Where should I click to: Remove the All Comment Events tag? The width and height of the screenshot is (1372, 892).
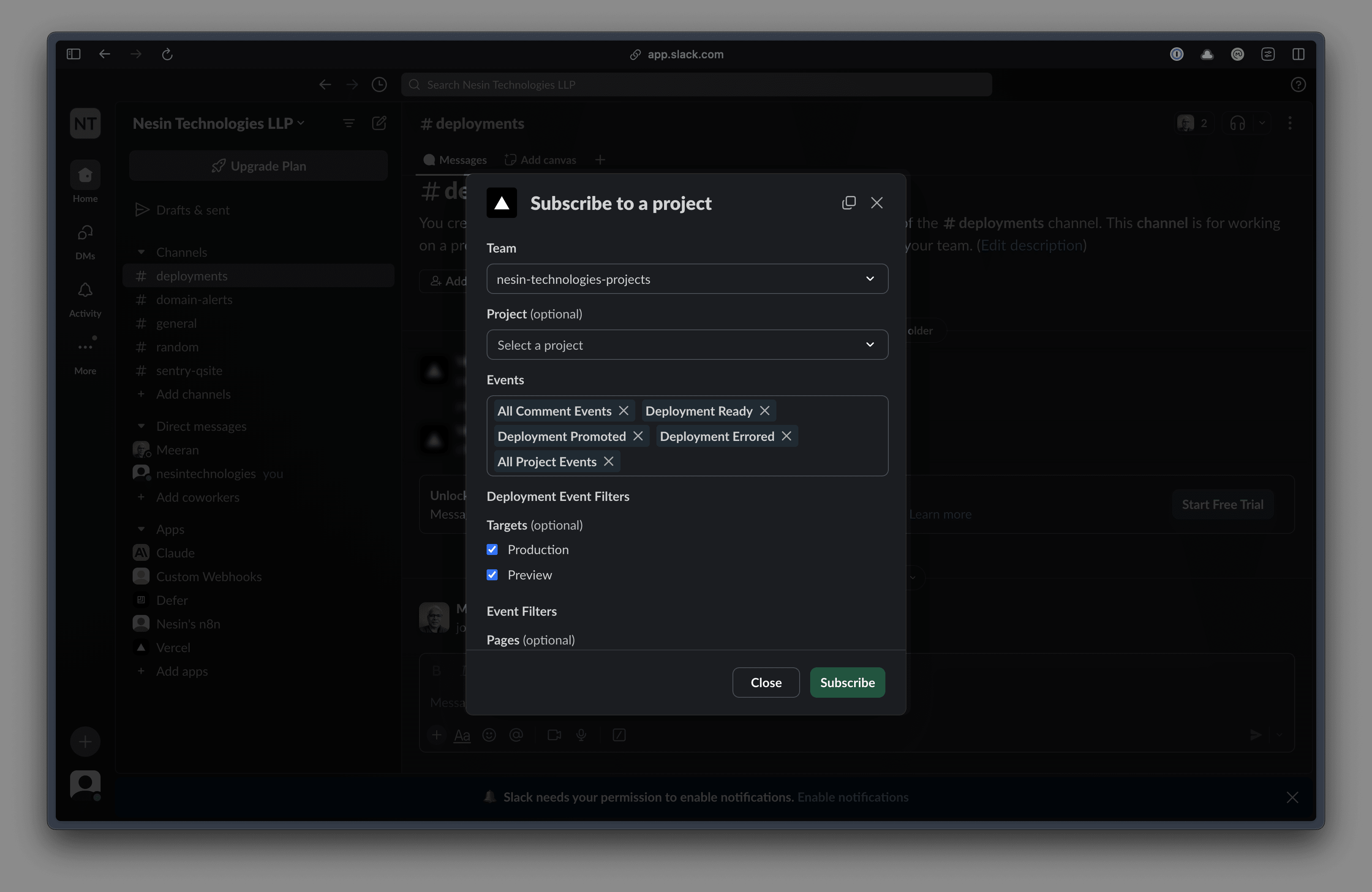pos(624,411)
